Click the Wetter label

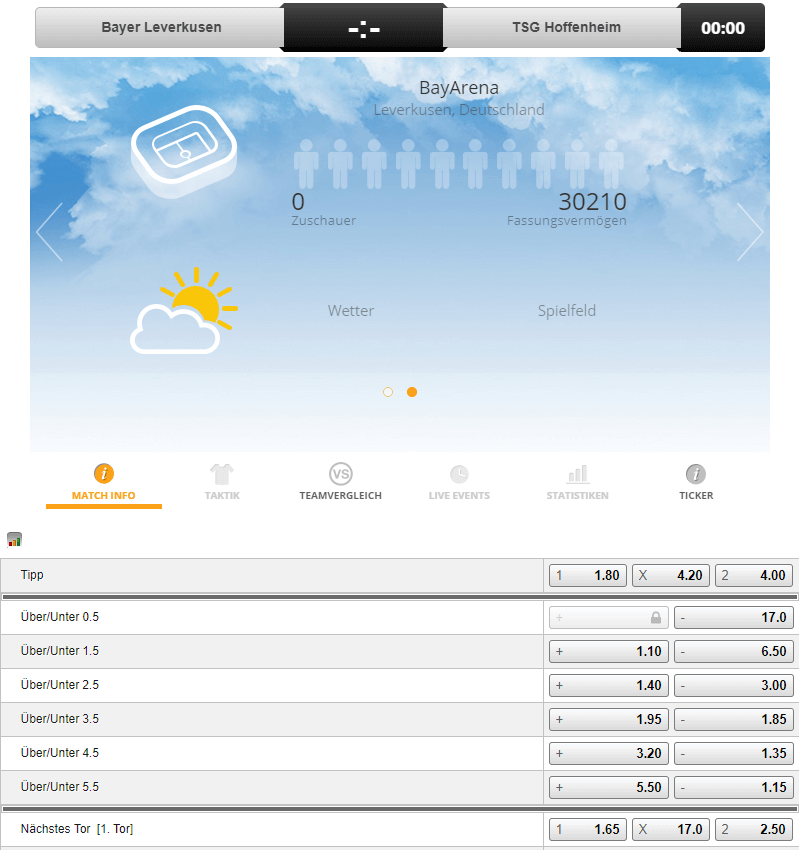click(x=351, y=311)
